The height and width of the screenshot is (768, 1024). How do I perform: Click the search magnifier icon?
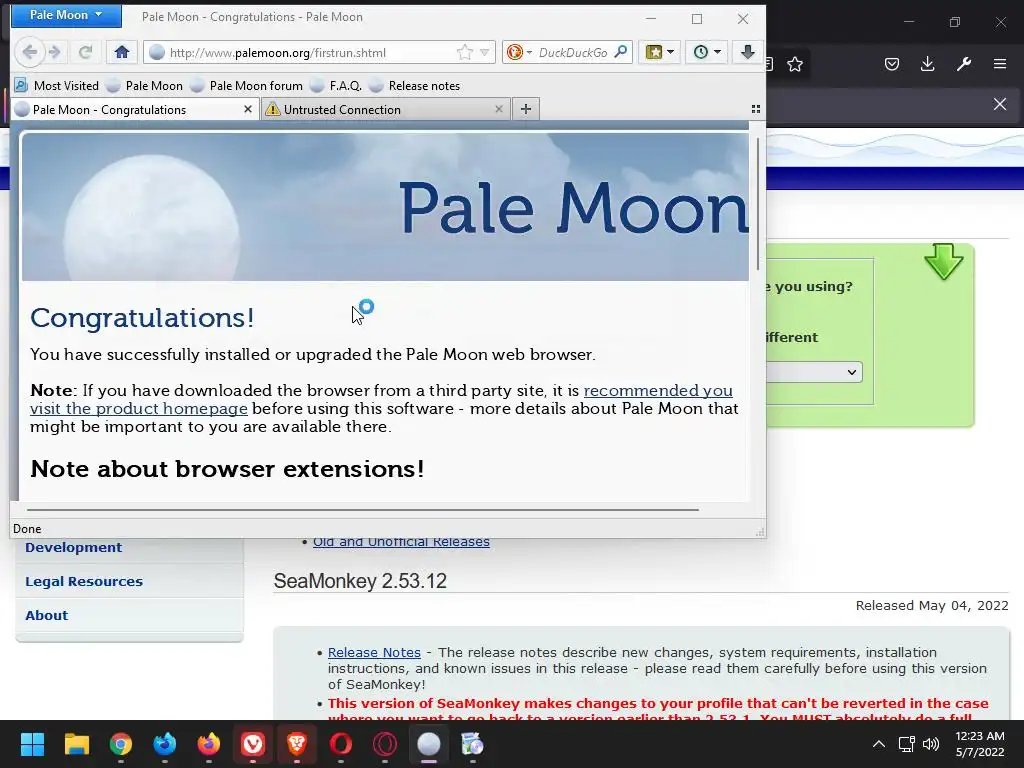[620, 52]
